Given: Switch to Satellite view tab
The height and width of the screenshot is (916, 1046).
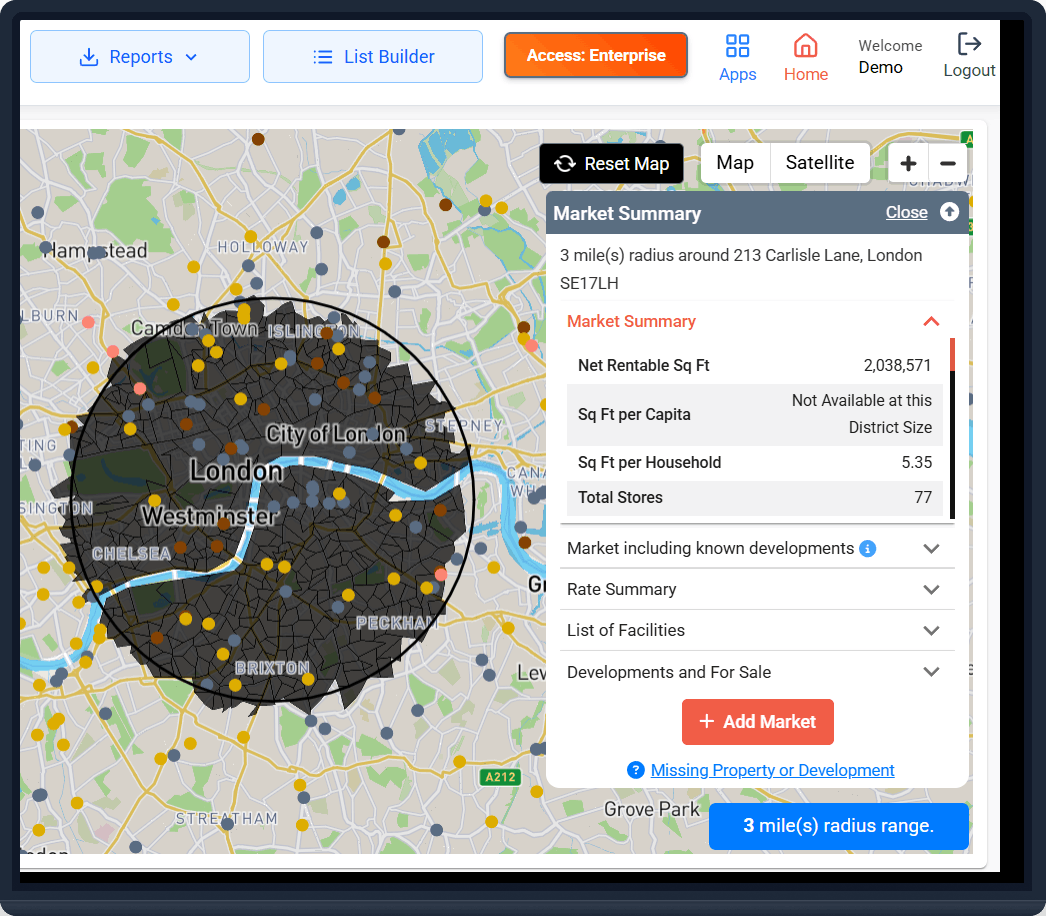Looking at the screenshot, I should (820, 163).
